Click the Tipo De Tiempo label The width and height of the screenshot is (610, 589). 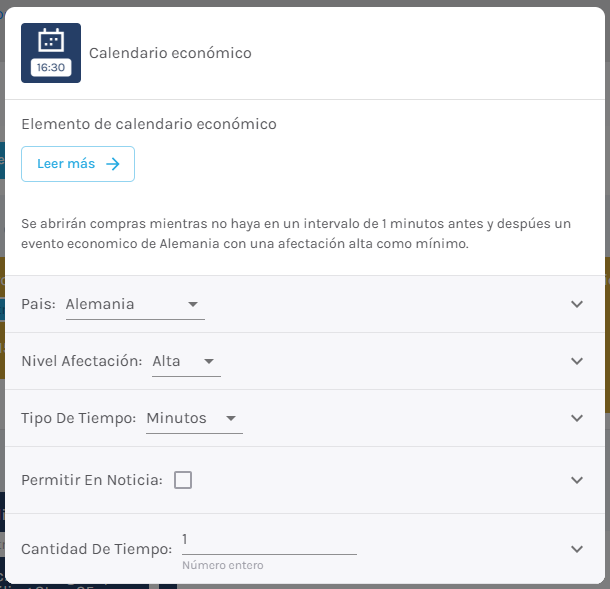pyautogui.click(x=79, y=419)
